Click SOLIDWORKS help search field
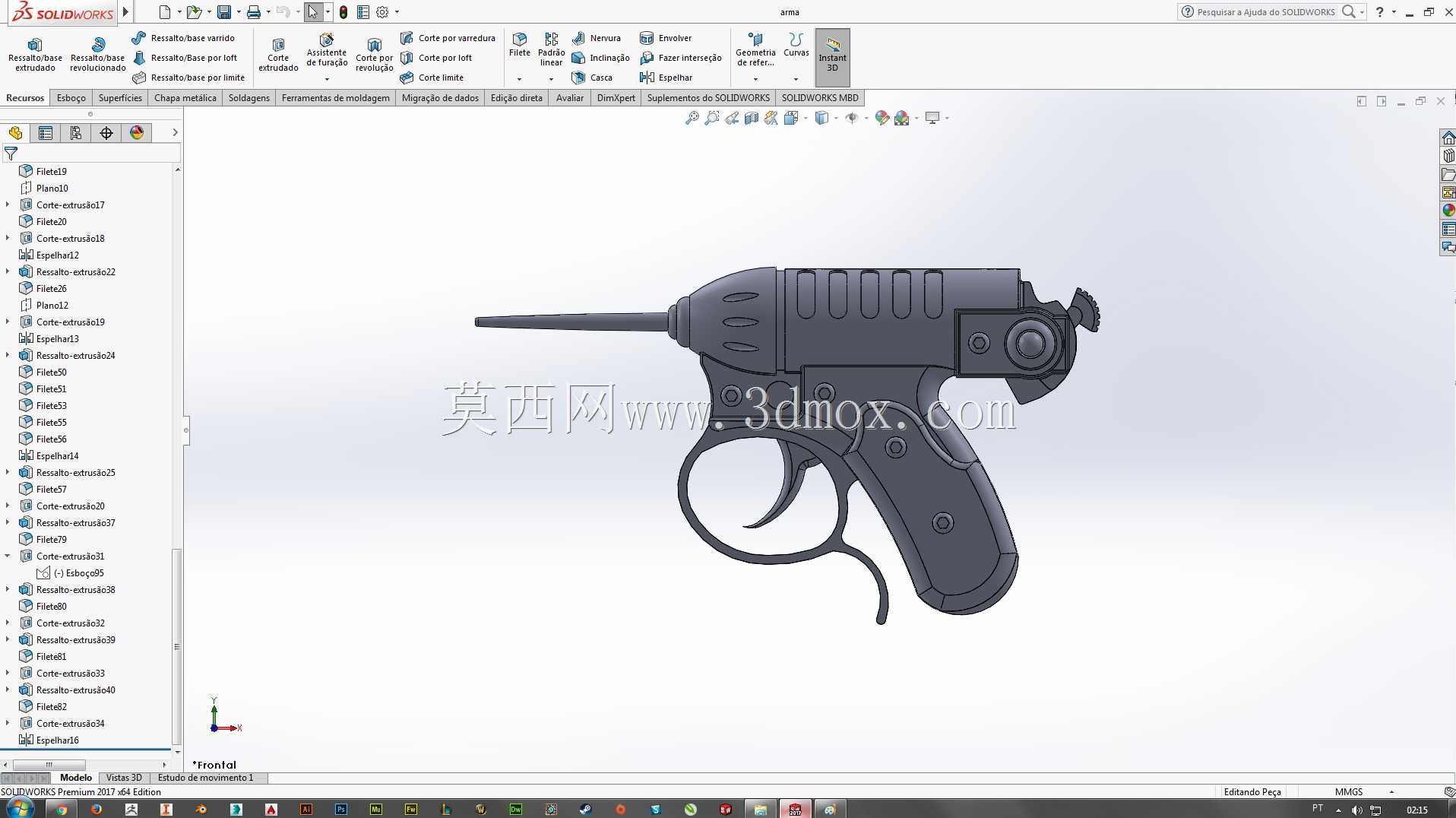This screenshot has width=1456, height=818. tap(1265, 12)
